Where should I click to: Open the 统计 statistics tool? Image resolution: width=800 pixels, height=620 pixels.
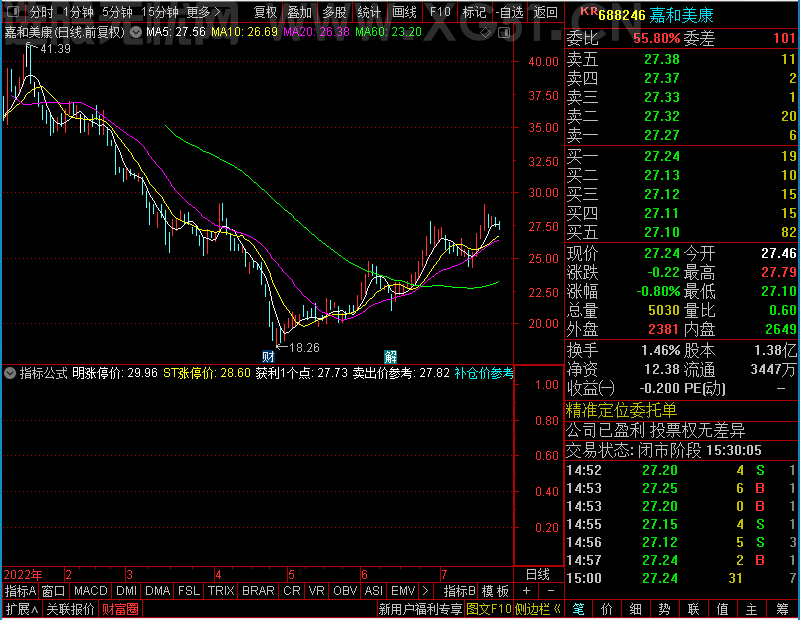click(x=369, y=12)
